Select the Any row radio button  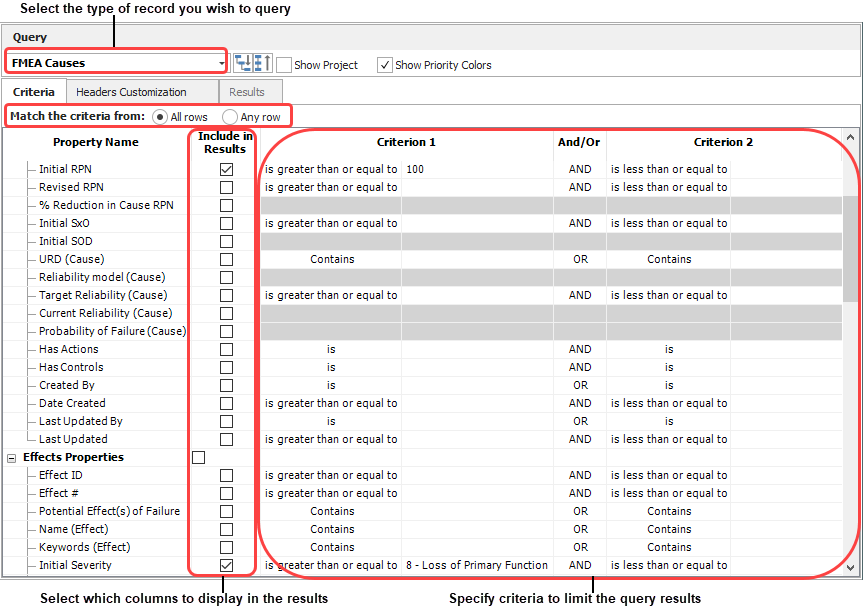point(230,117)
